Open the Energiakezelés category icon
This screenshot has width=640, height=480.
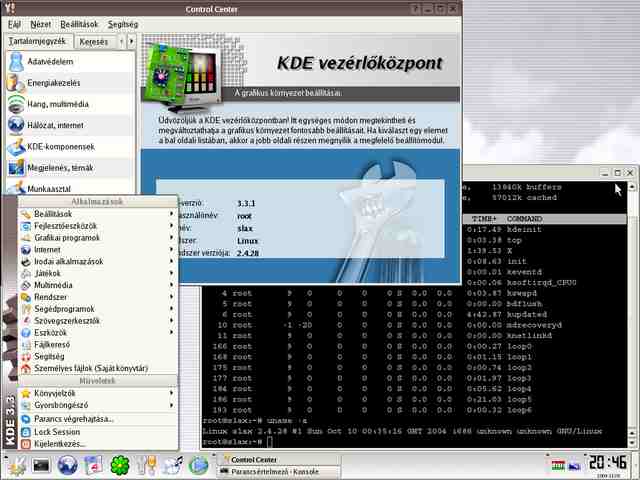[16, 83]
